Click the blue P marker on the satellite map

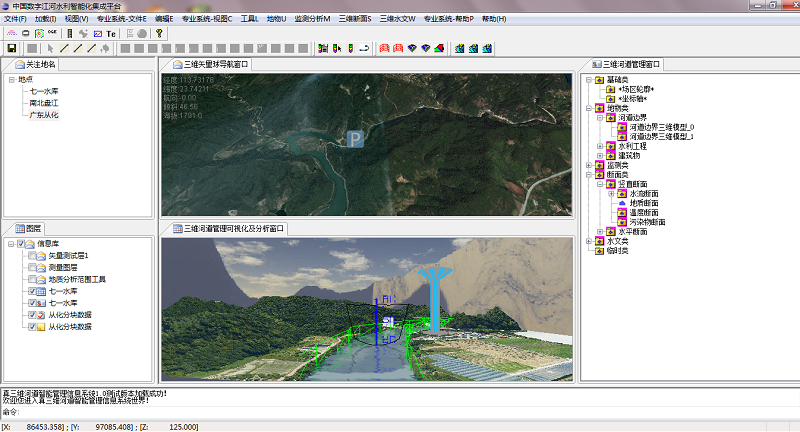click(x=355, y=139)
